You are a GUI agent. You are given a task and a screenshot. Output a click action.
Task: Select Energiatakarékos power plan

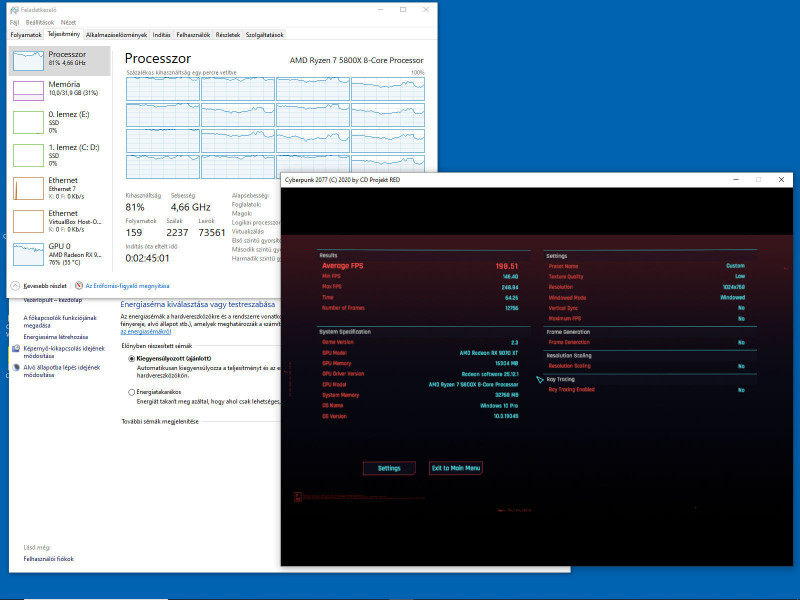(132, 392)
